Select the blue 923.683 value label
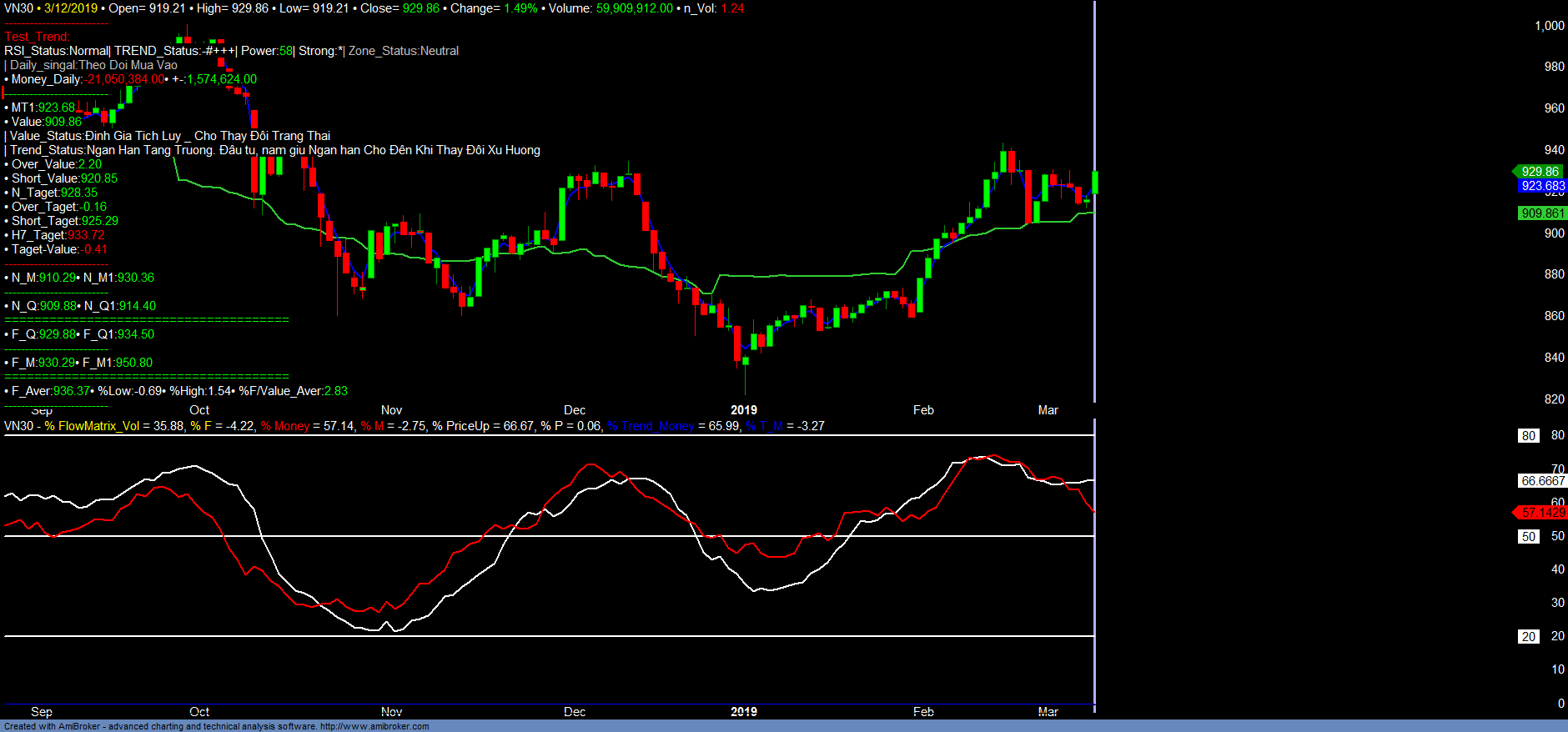This screenshot has height=732, width=1568. (1542, 186)
